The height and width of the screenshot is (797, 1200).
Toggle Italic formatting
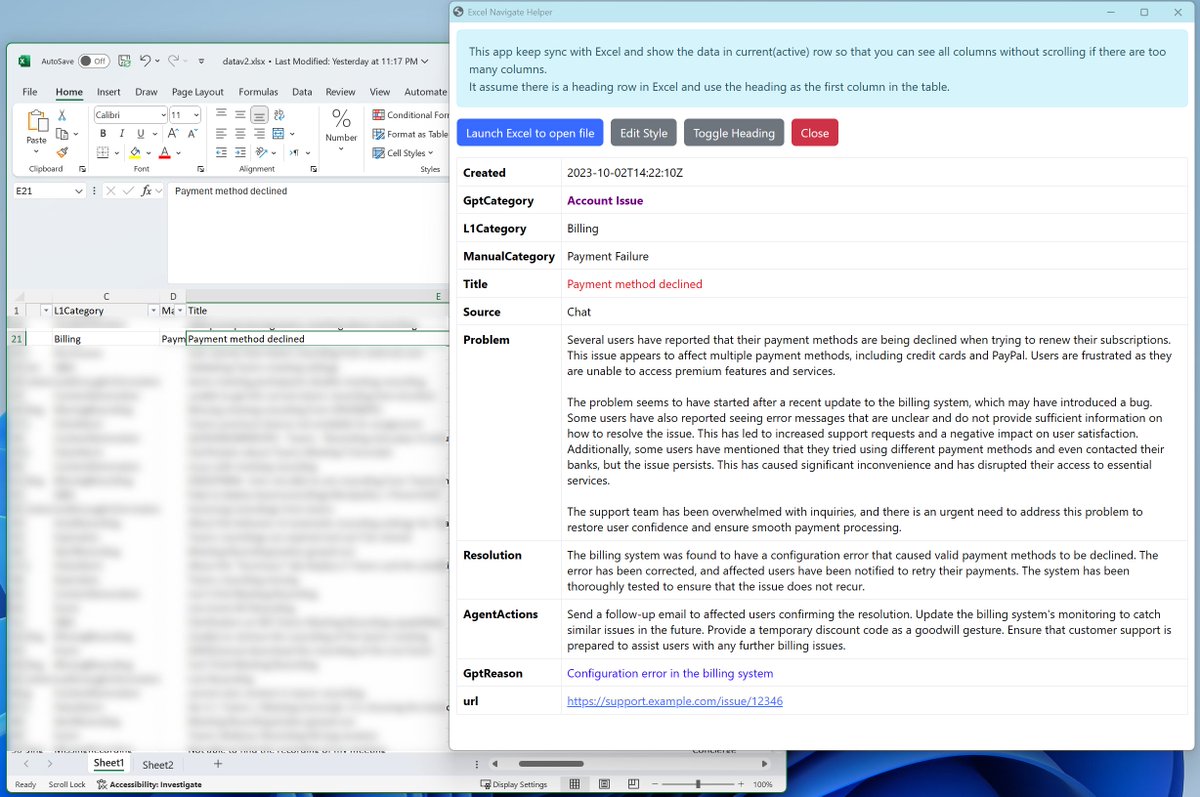pos(122,134)
